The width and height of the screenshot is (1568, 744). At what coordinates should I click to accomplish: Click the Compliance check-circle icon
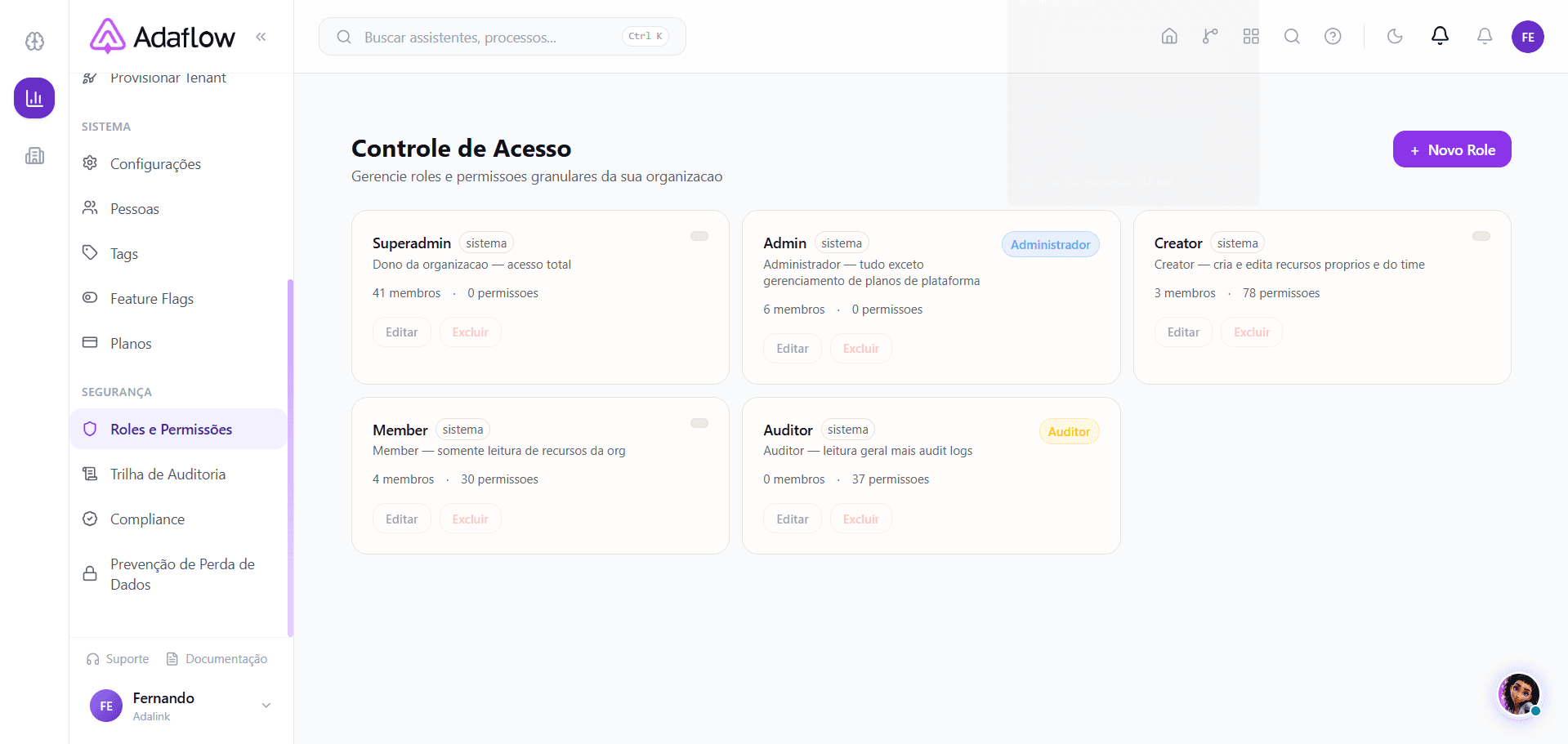click(x=90, y=519)
